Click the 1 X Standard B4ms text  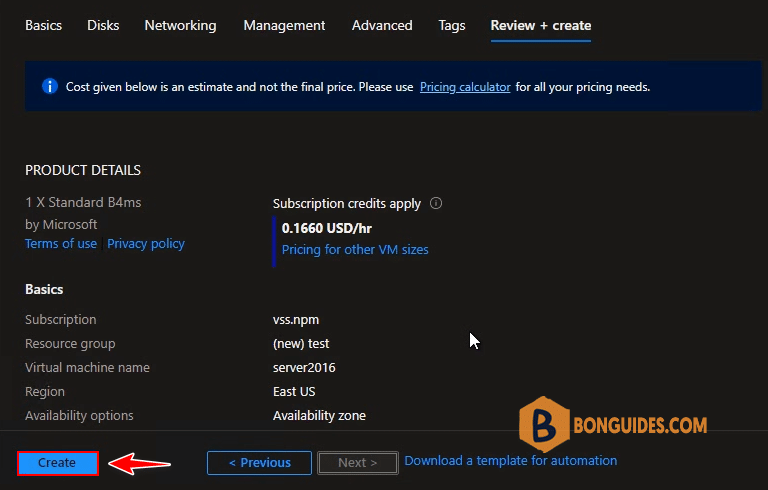click(83, 202)
